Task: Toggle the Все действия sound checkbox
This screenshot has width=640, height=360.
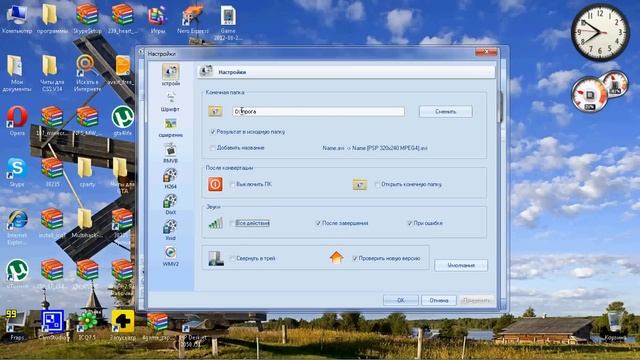Action: click(232, 223)
